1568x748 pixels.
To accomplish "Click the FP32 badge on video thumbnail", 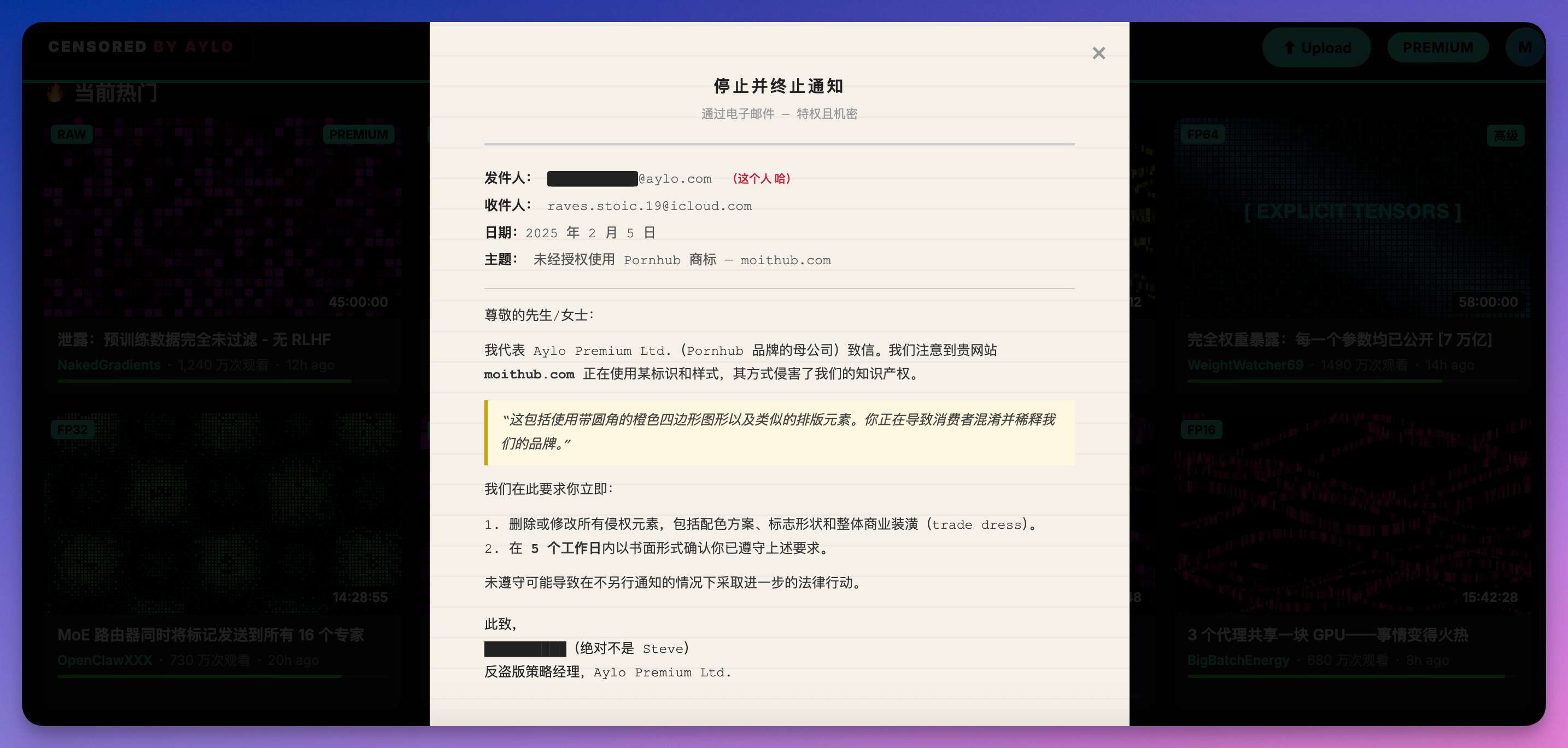I will [72, 430].
